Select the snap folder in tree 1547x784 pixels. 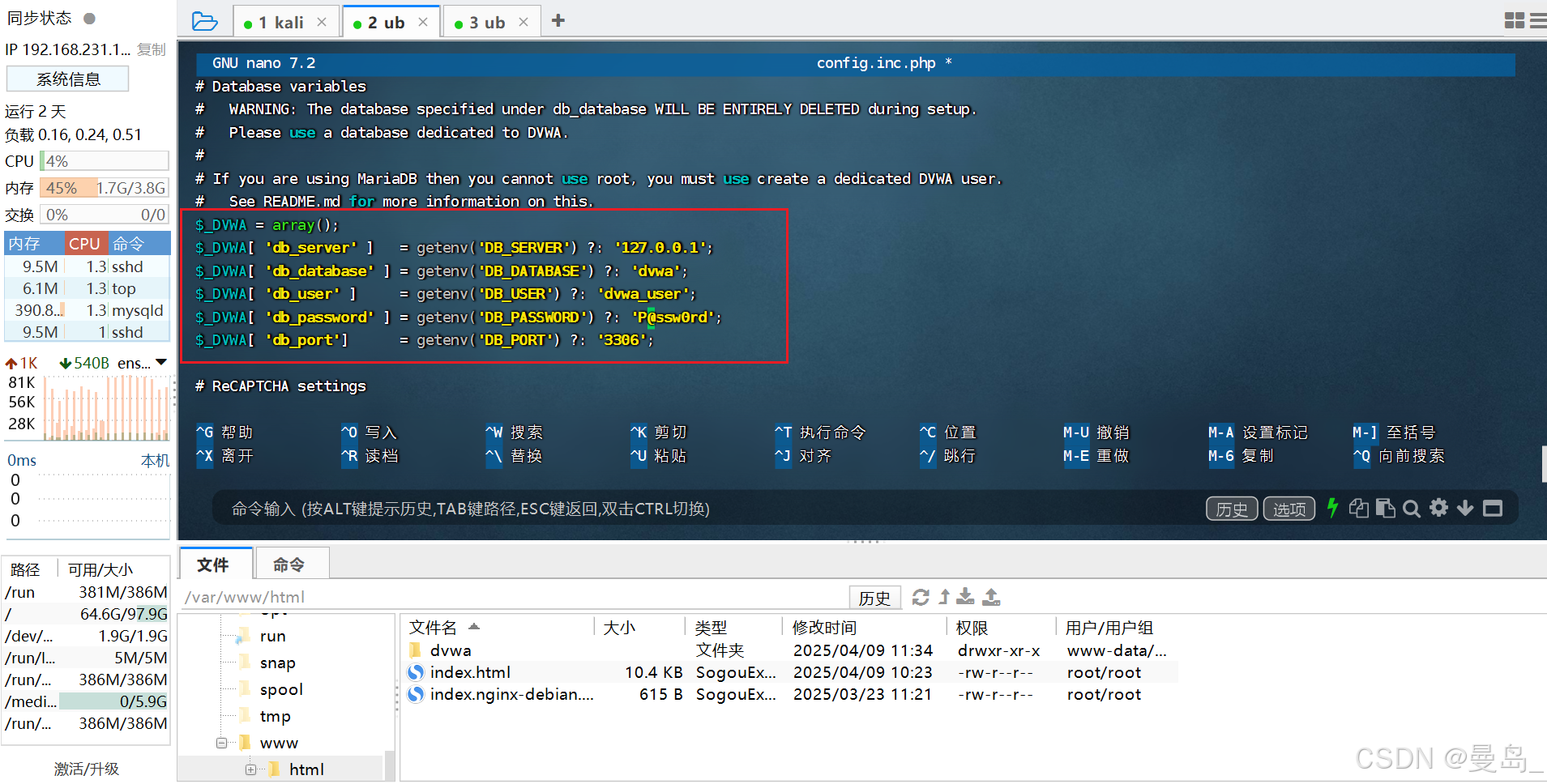pyautogui.click(x=277, y=663)
